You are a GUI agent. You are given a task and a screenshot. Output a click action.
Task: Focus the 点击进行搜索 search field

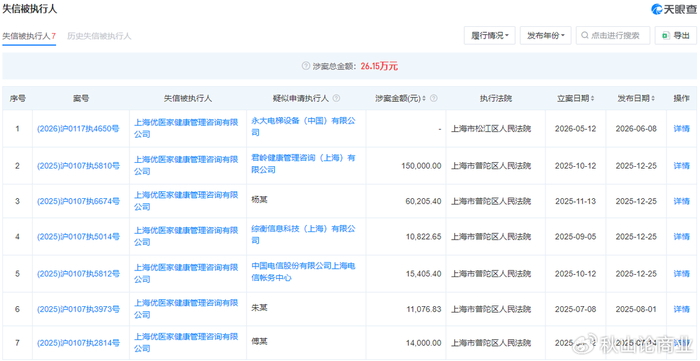(613, 36)
